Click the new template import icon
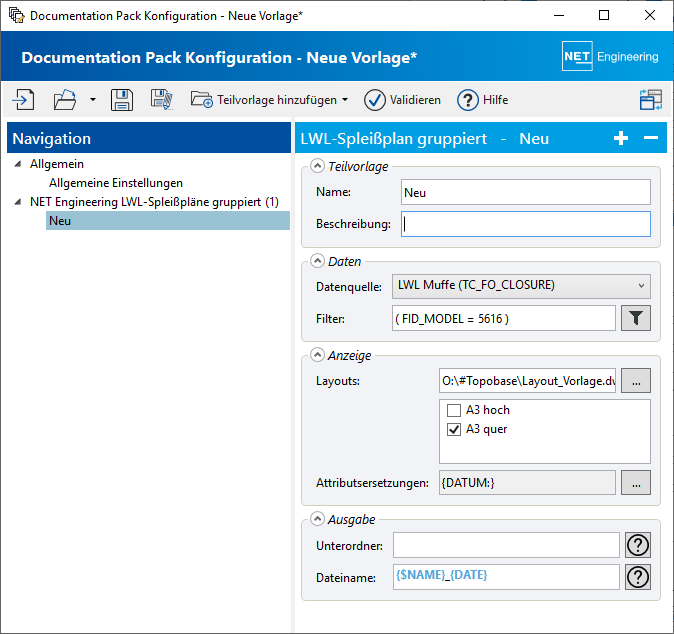 tap(23, 100)
